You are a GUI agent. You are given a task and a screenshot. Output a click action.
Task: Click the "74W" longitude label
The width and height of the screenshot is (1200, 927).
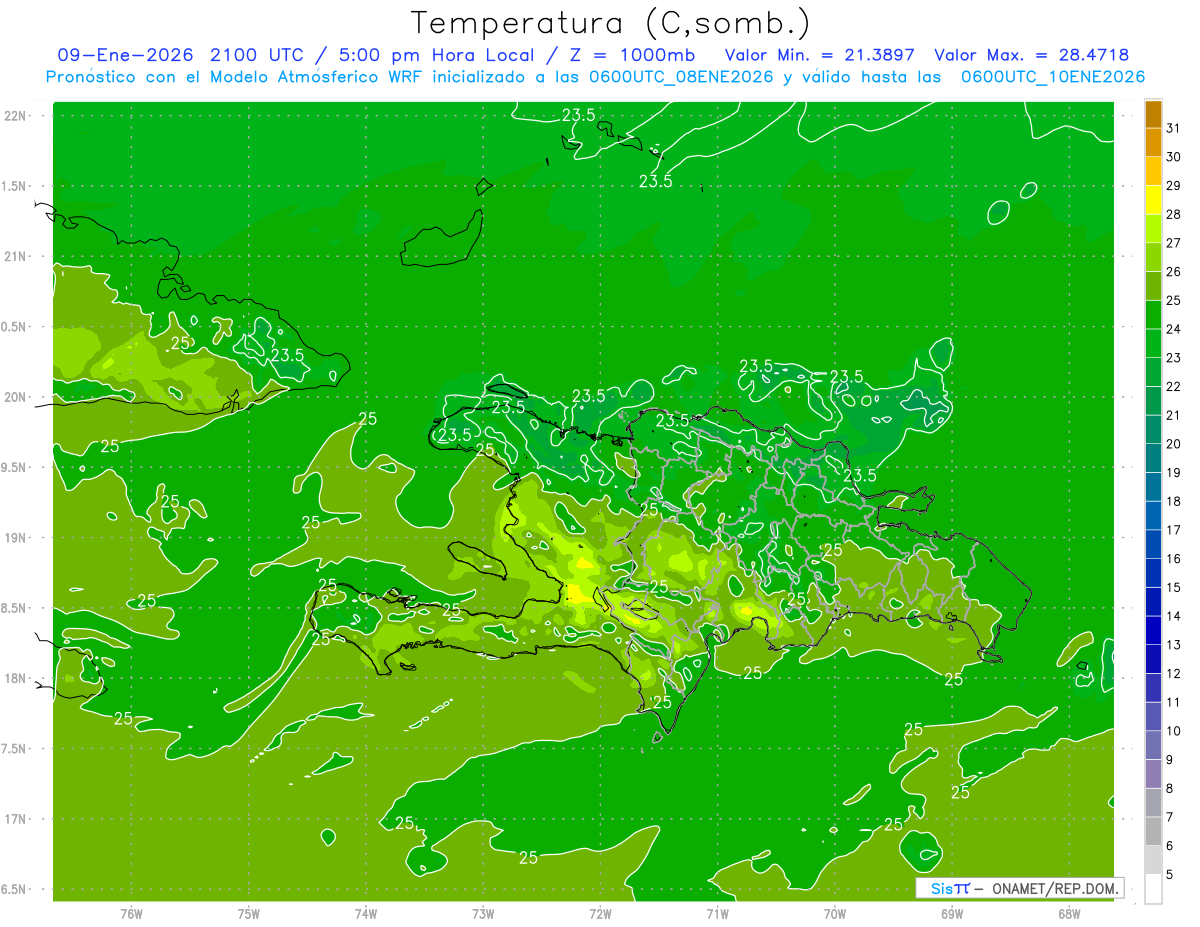point(366,914)
